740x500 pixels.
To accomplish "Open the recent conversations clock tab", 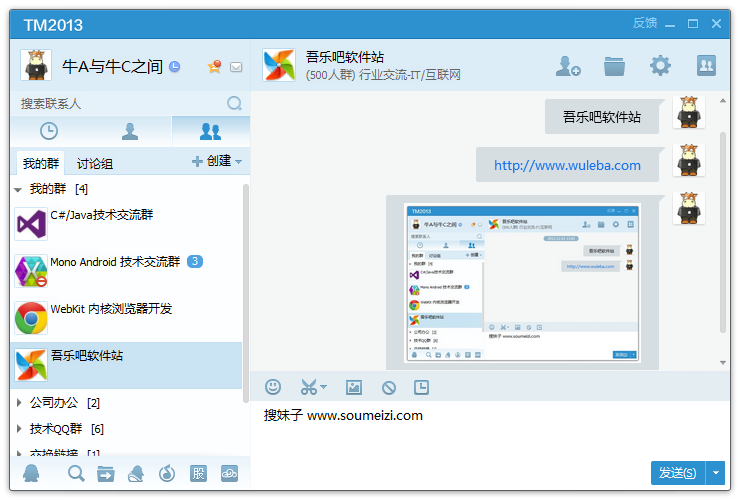I will (49, 131).
